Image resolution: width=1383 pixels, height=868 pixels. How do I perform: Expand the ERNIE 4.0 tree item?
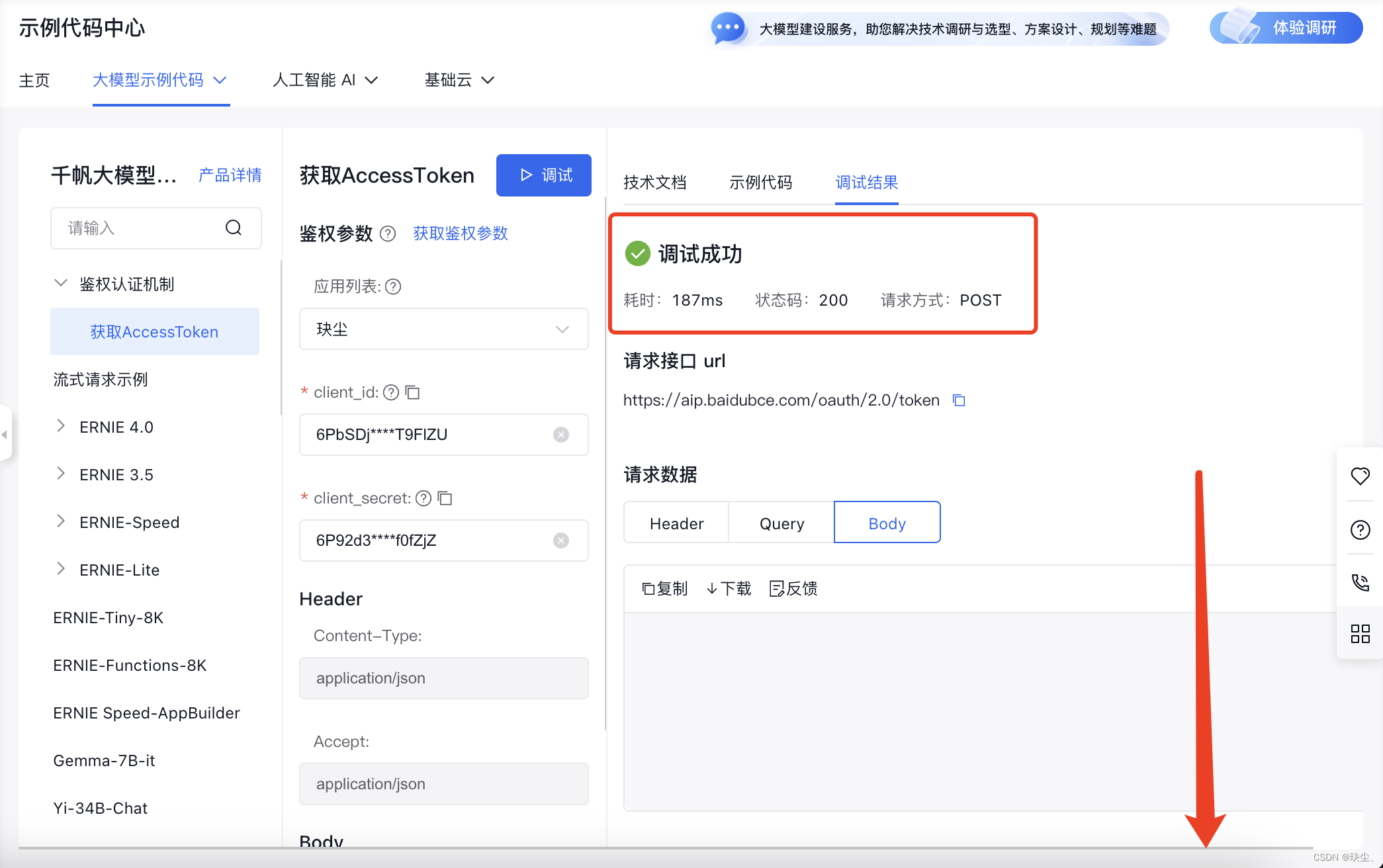click(x=61, y=426)
